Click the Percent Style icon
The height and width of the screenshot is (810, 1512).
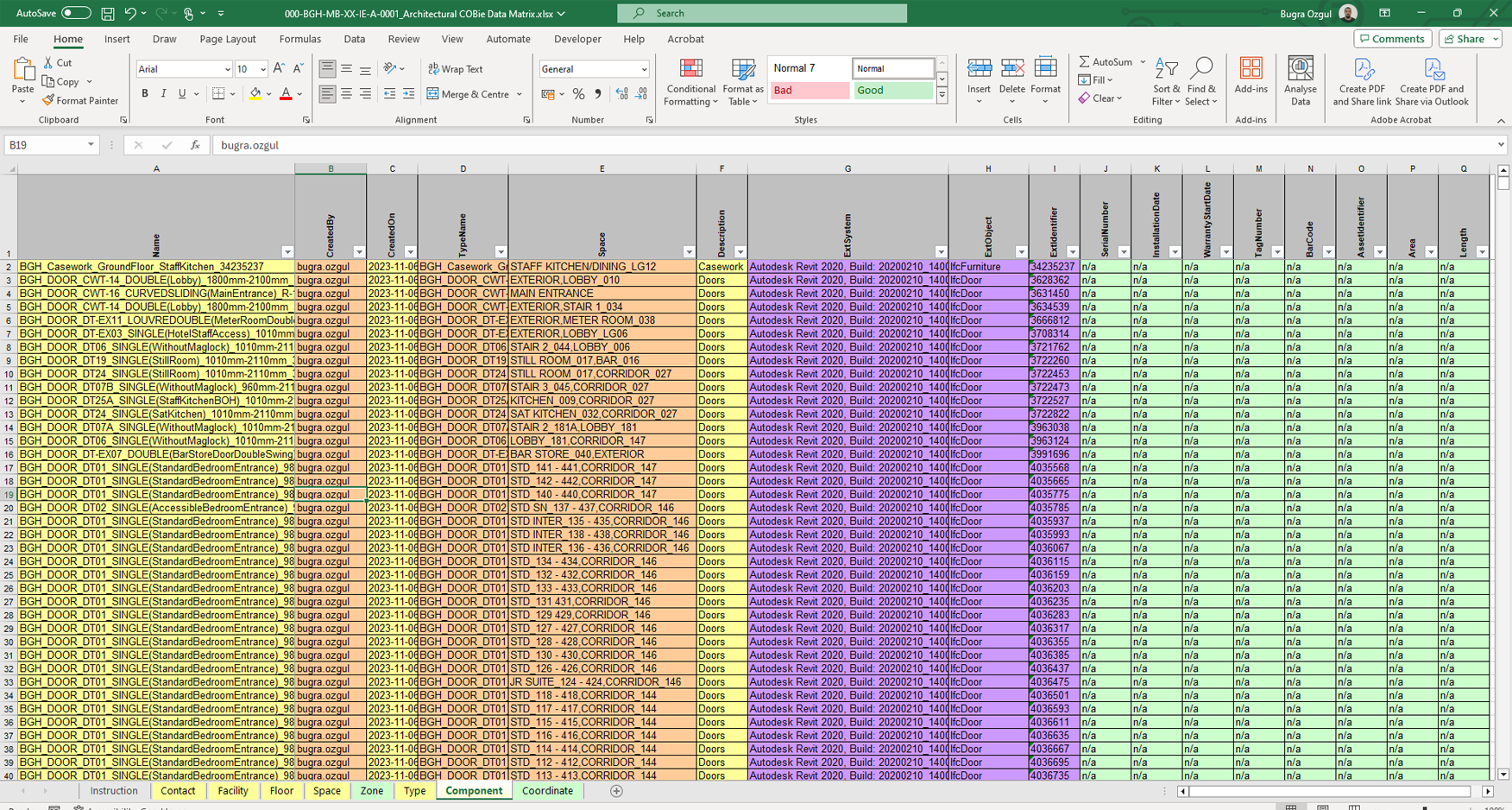[578, 94]
